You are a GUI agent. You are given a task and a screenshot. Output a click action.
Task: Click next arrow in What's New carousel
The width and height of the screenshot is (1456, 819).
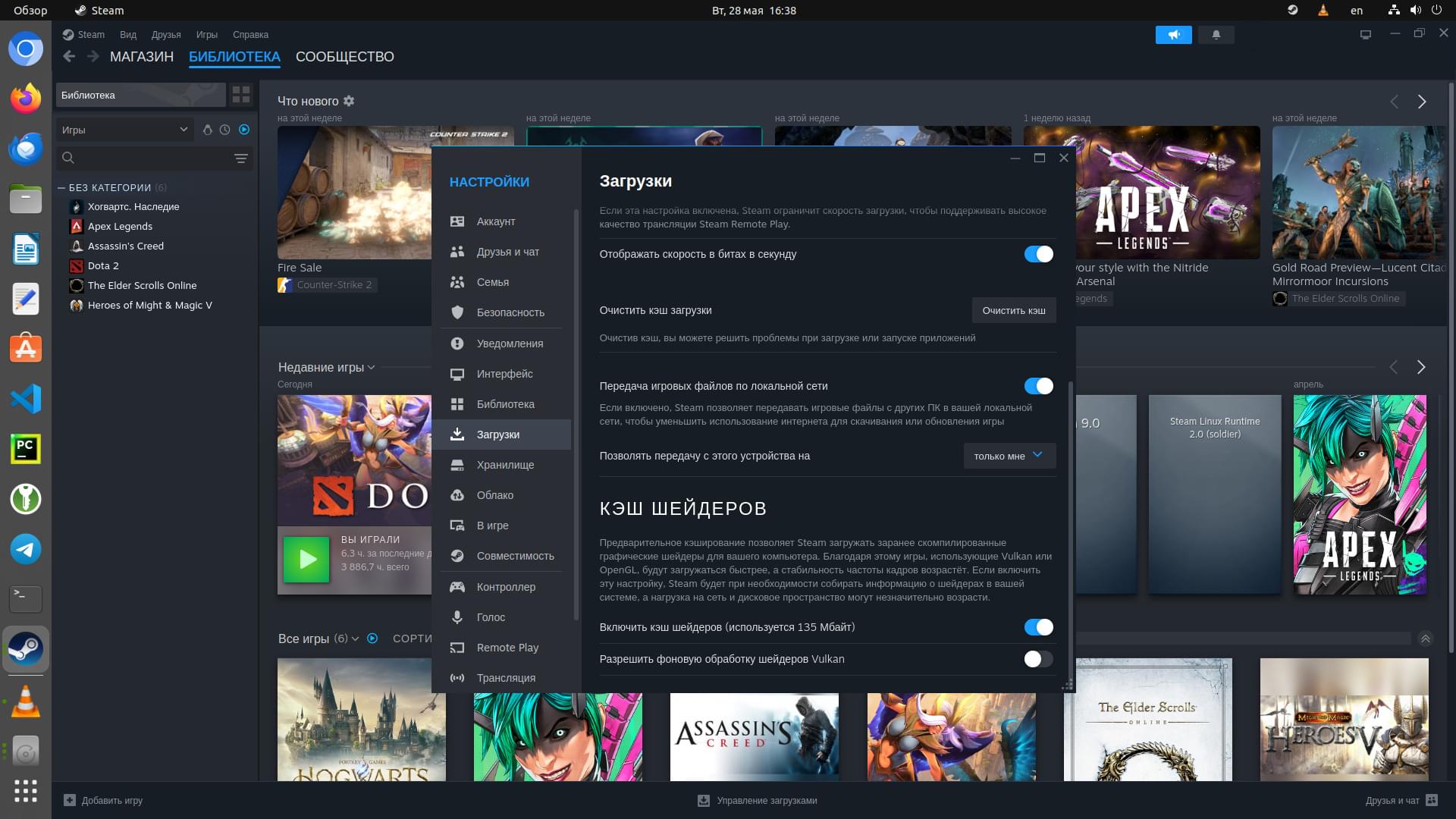tap(1422, 102)
